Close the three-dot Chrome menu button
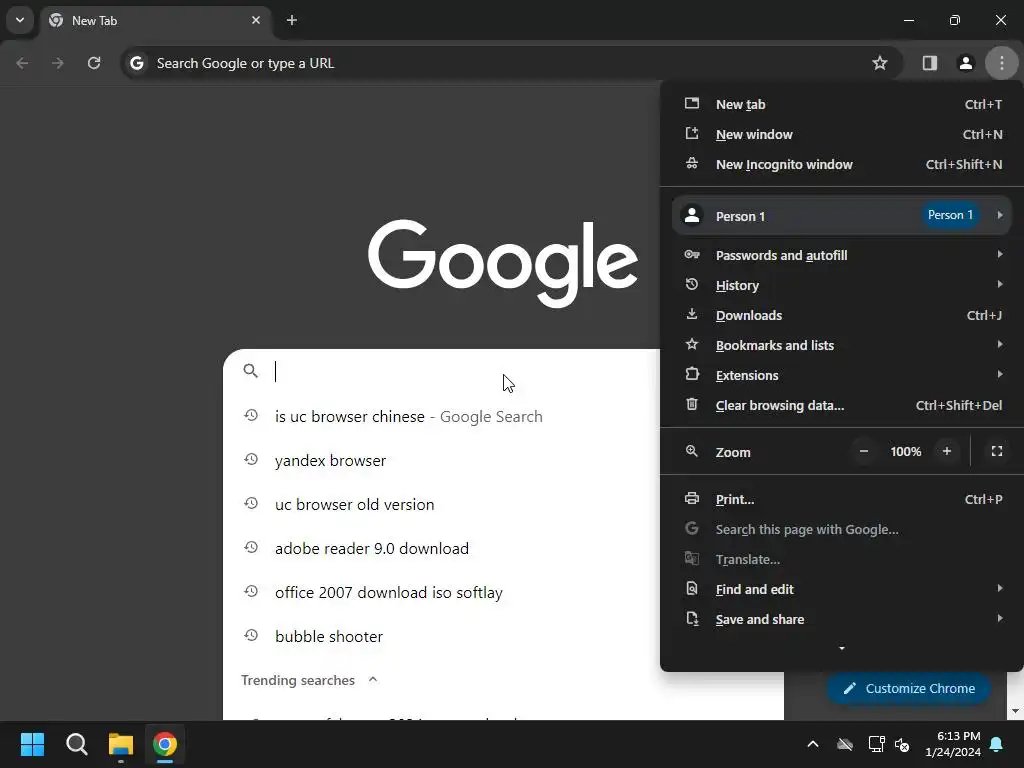 coord(1002,63)
